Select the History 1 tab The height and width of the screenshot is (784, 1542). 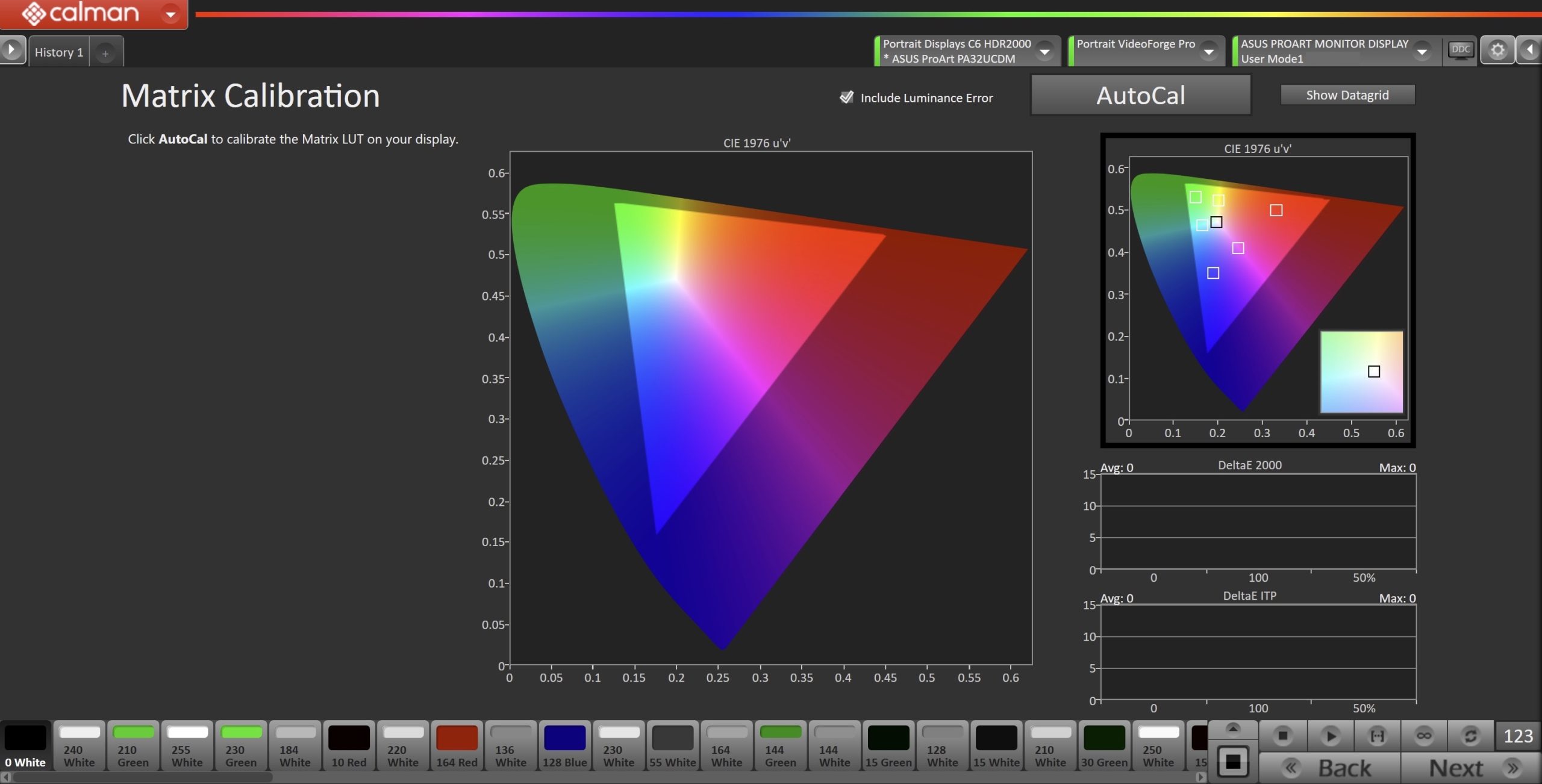click(x=59, y=52)
